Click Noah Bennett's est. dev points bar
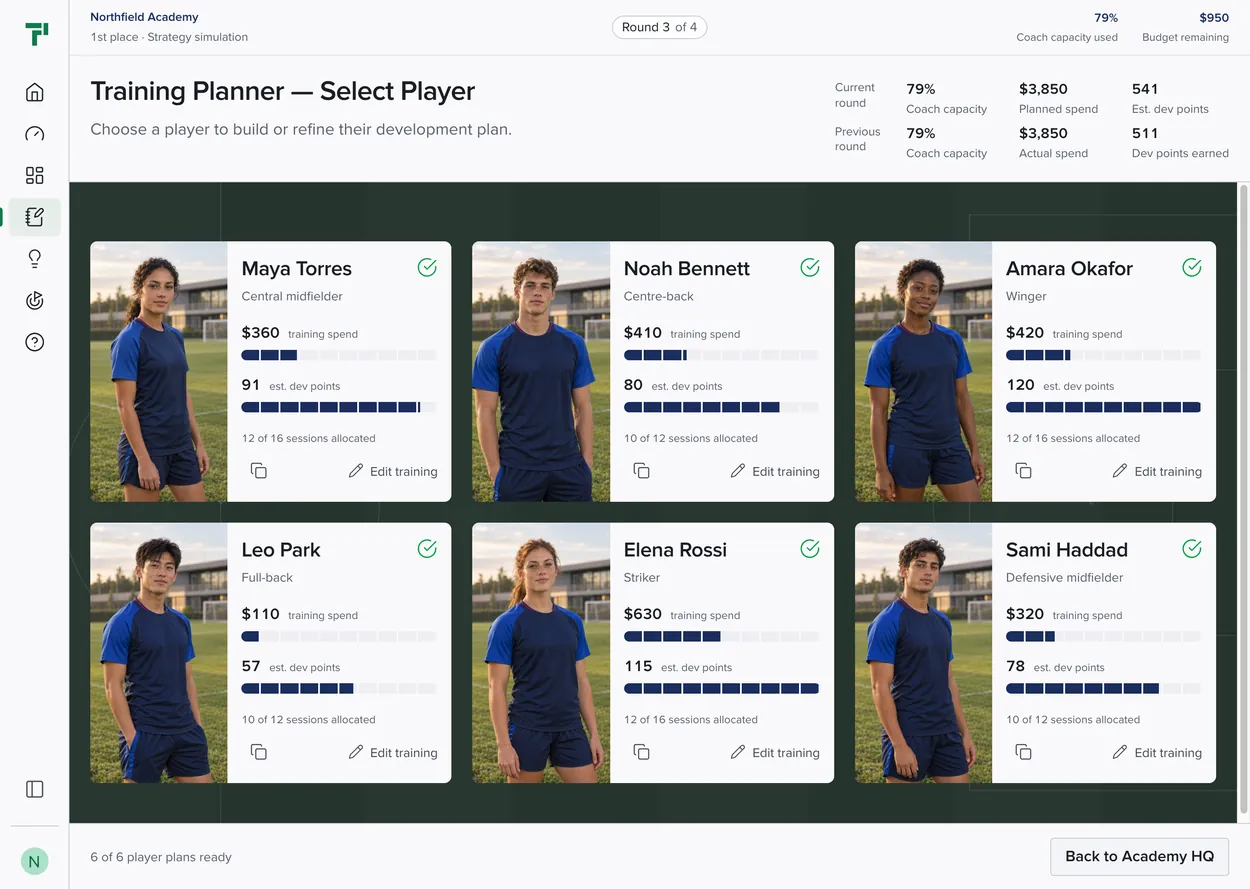The image size is (1250, 889). tap(721, 407)
